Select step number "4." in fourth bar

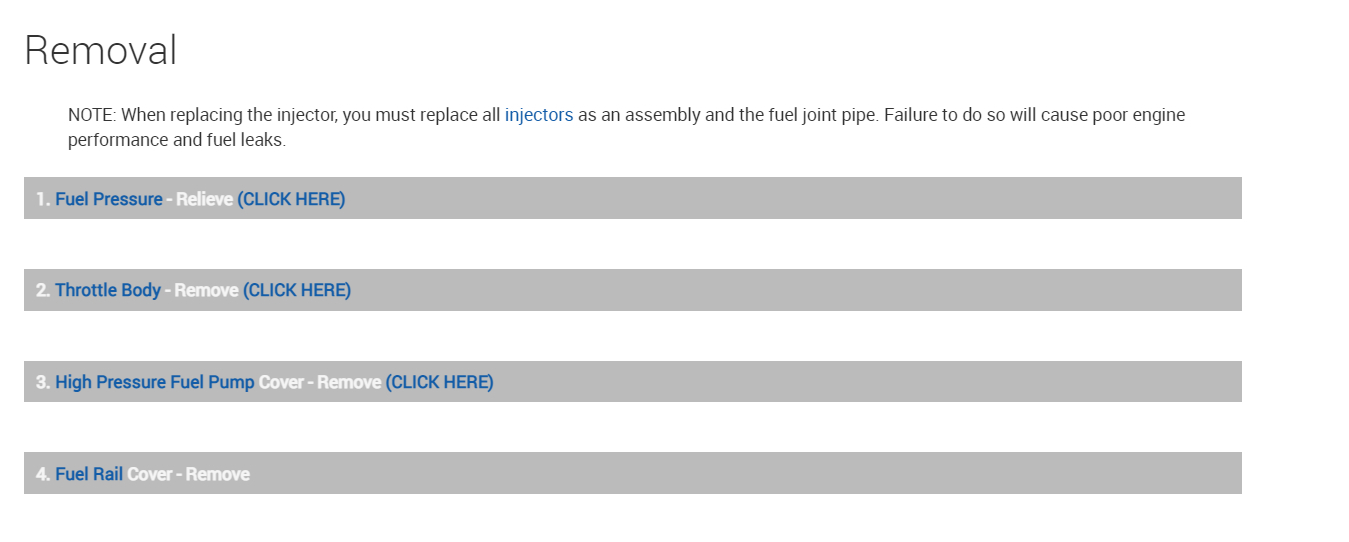(x=43, y=474)
